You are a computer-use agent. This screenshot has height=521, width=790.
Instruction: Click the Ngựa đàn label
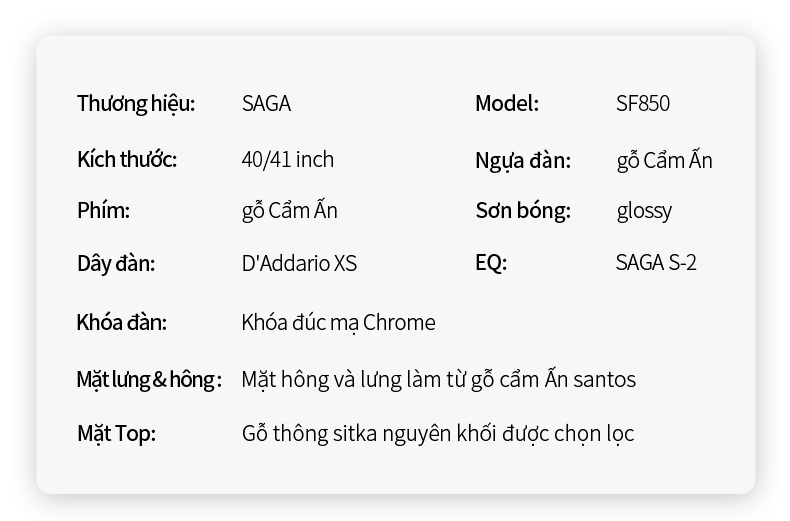523,161
